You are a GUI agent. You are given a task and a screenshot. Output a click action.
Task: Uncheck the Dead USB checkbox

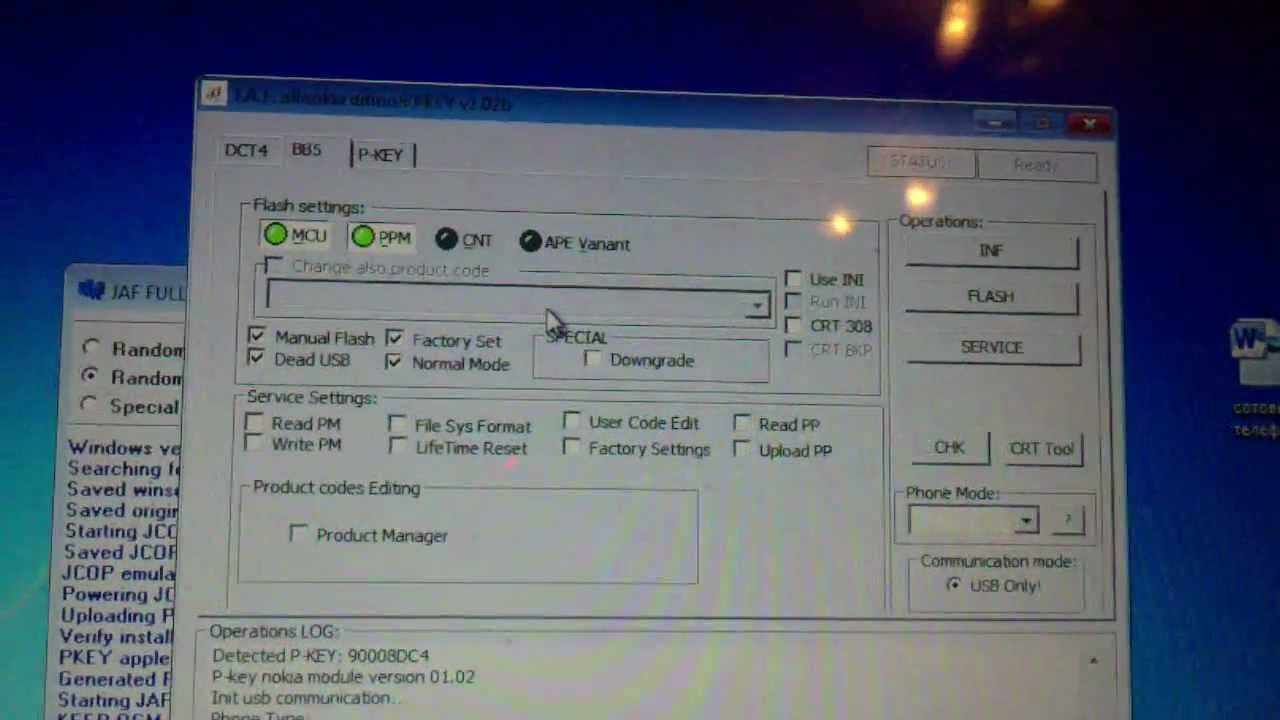click(x=257, y=357)
